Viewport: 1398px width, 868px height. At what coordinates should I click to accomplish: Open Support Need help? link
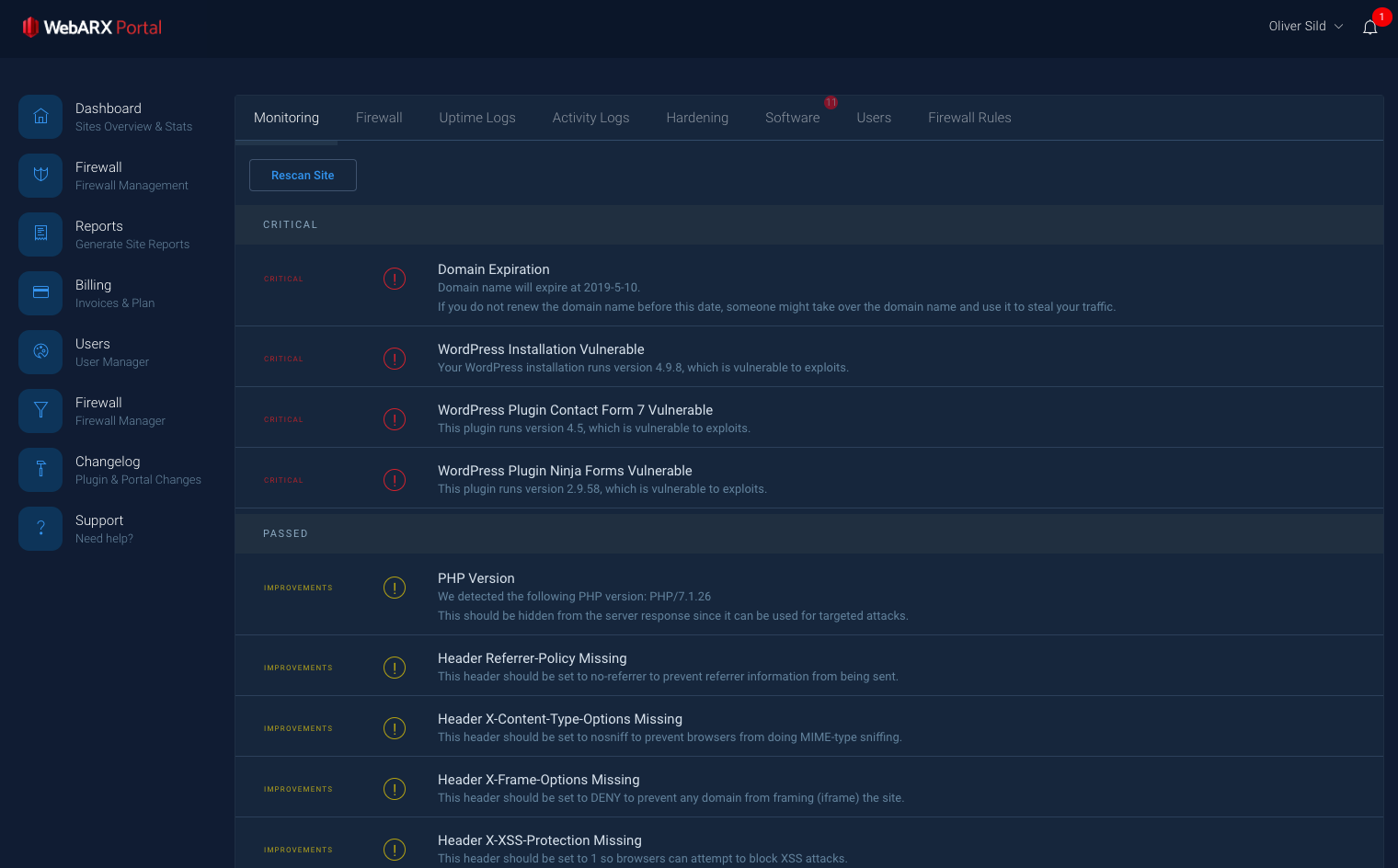pyautogui.click(x=104, y=529)
